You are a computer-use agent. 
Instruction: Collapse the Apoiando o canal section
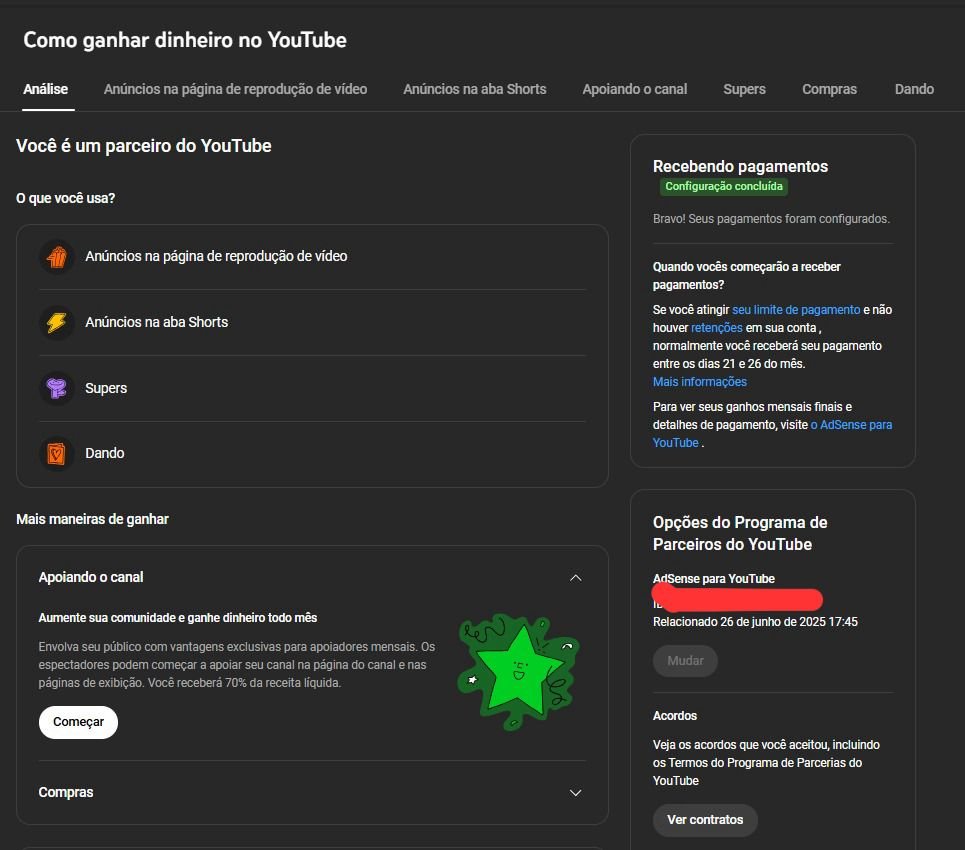(x=575, y=577)
